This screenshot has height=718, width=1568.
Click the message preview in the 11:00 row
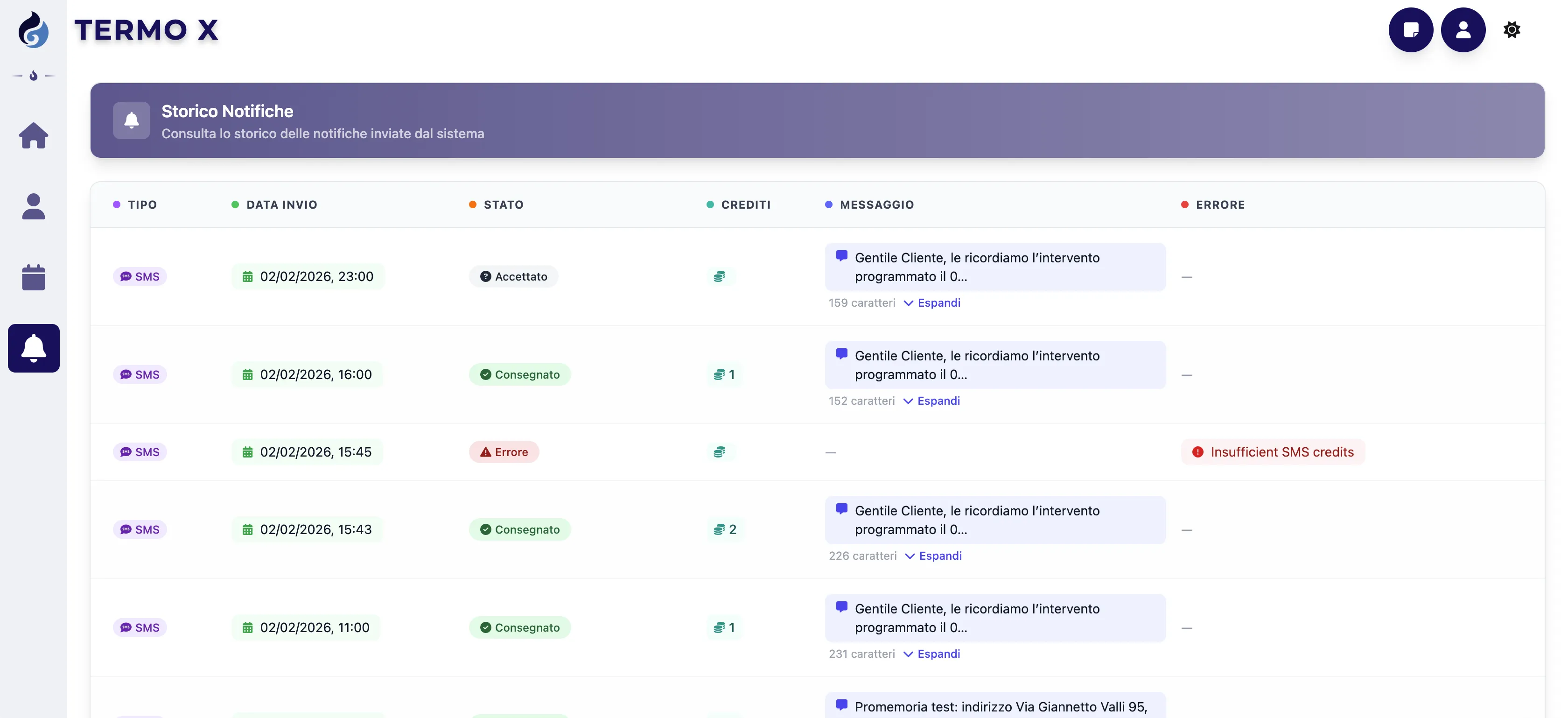tap(995, 618)
